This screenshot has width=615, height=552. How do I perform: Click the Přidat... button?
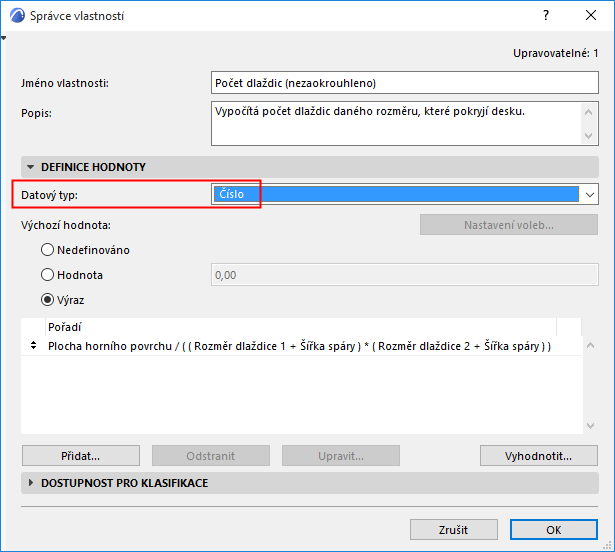tap(81, 456)
